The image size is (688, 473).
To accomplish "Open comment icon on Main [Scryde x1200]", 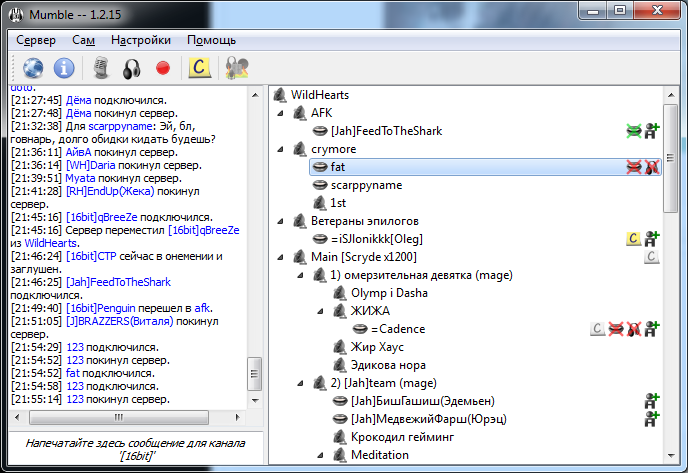I will 652,257.
